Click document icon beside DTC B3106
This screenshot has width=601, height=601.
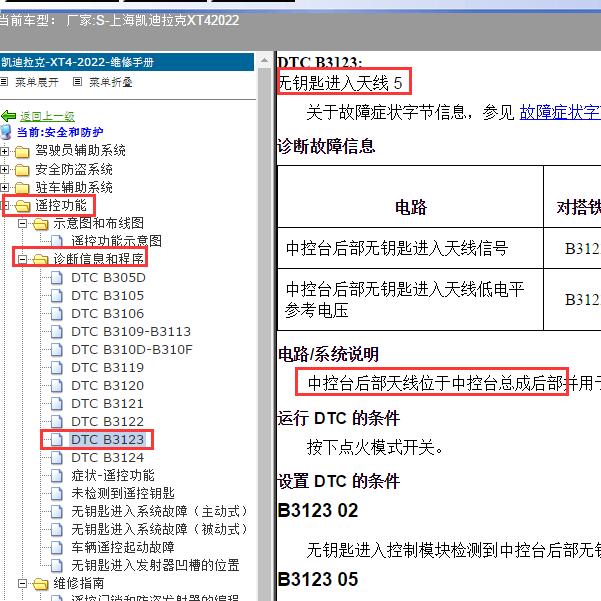click(x=57, y=314)
